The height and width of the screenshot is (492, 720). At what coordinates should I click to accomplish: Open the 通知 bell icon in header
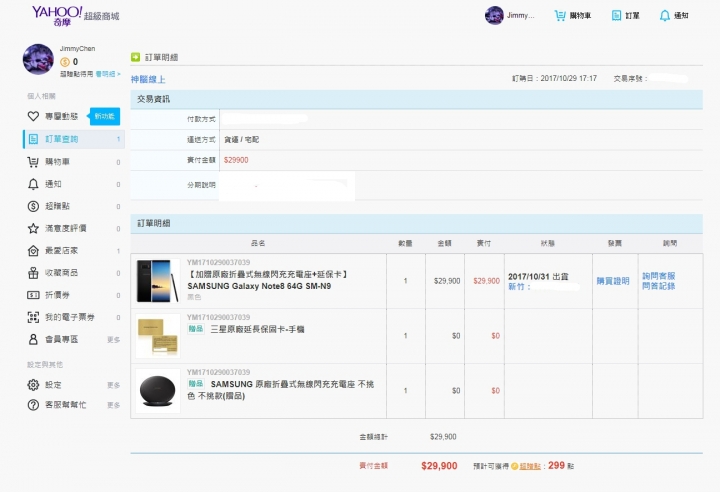664,16
